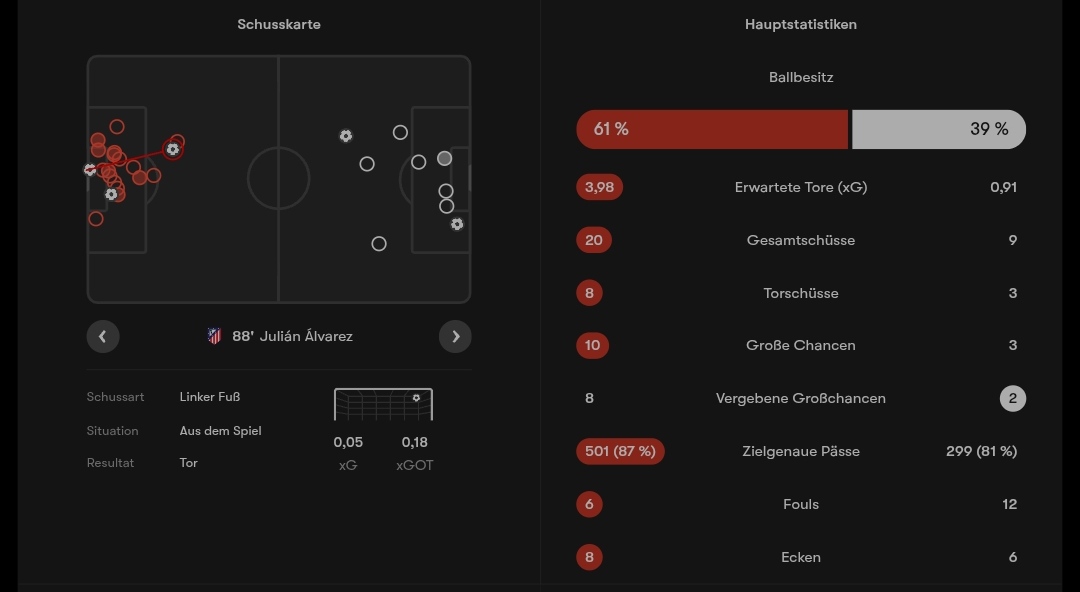The height and width of the screenshot is (592, 1080).
Task: Select the Schusskarte heading
Action: click(x=279, y=24)
